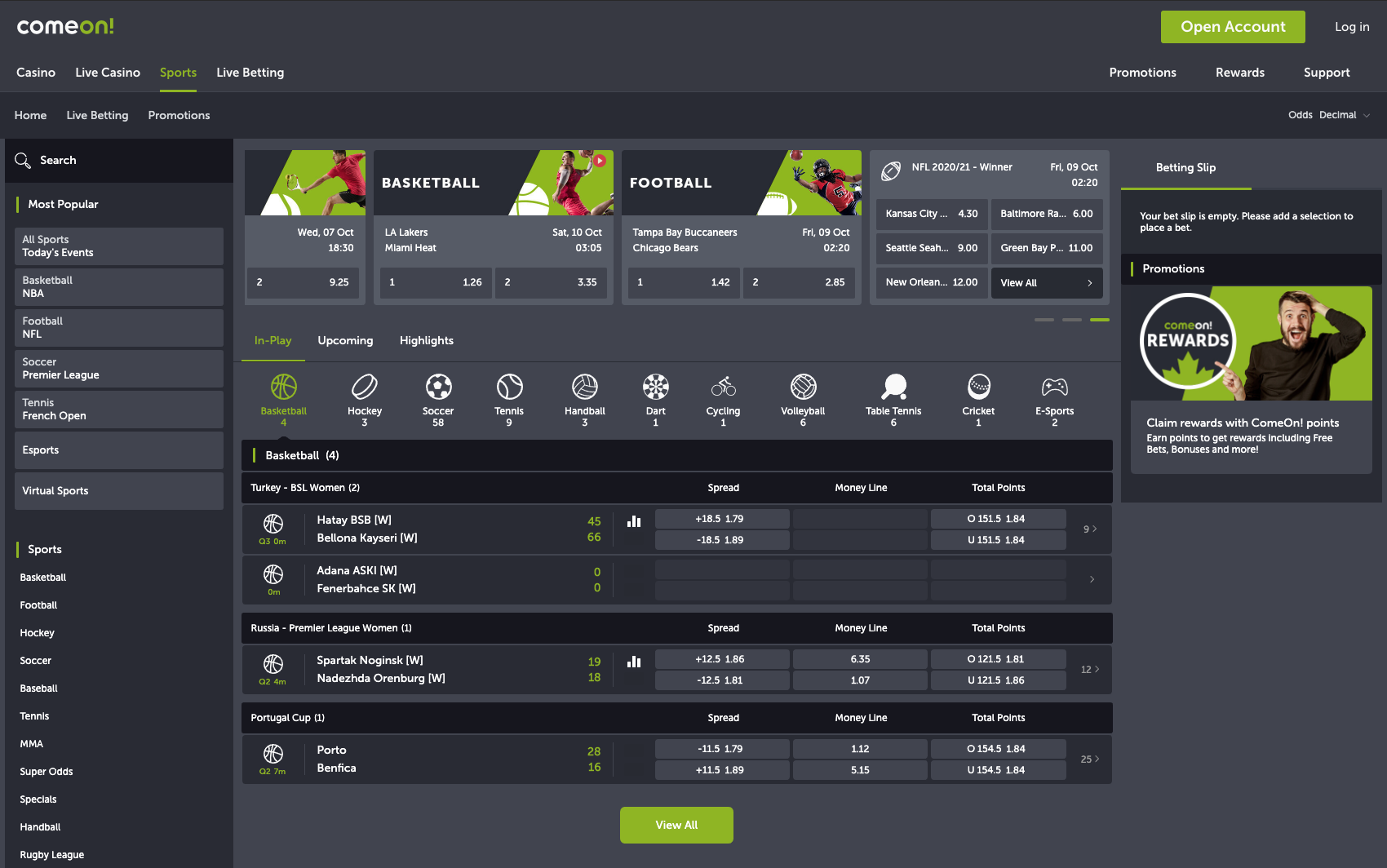Choose the E-Sports gamepad icon
The width and height of the screenshot is (1387, 868).
[1054, 387]
